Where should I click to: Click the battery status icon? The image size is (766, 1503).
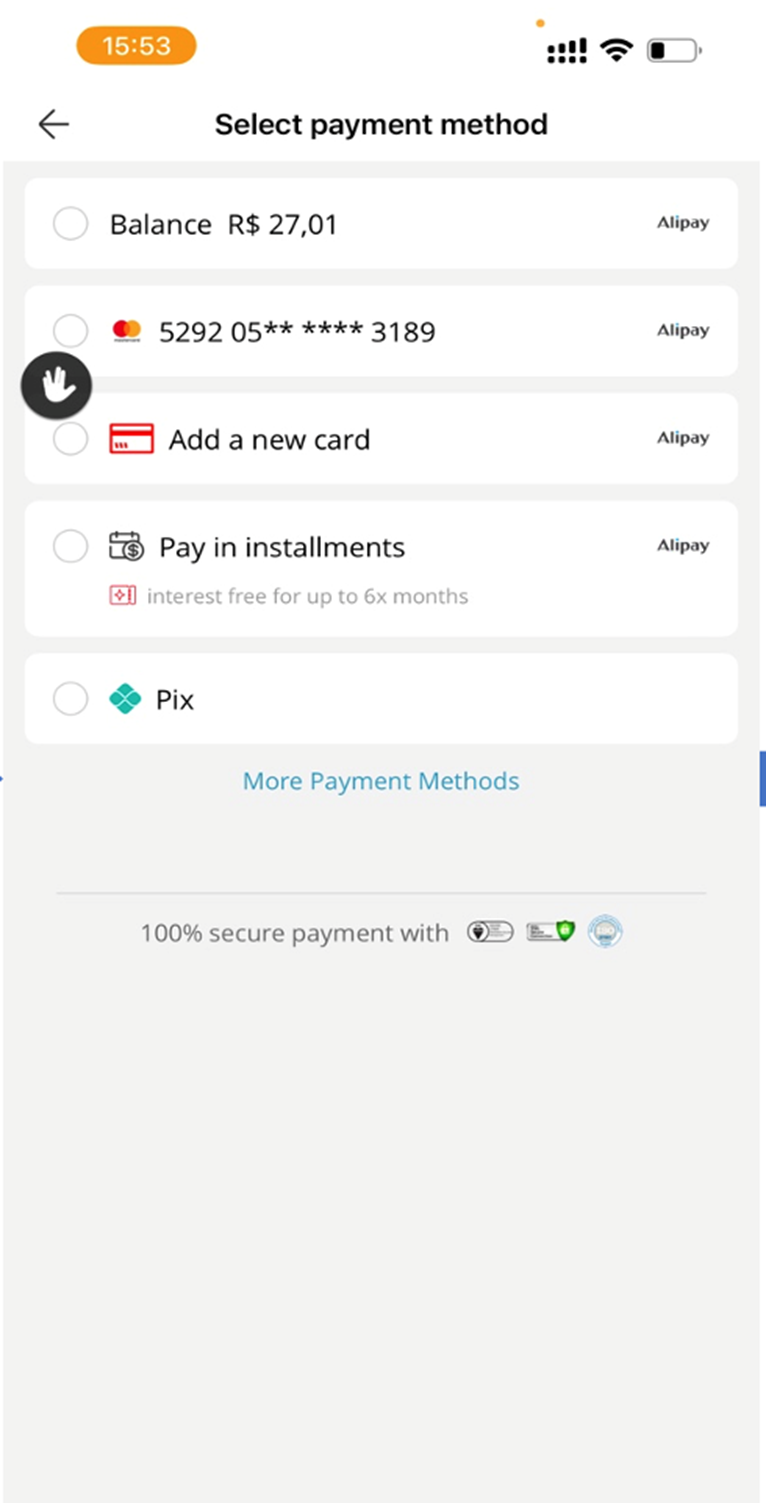click(674, 50)
